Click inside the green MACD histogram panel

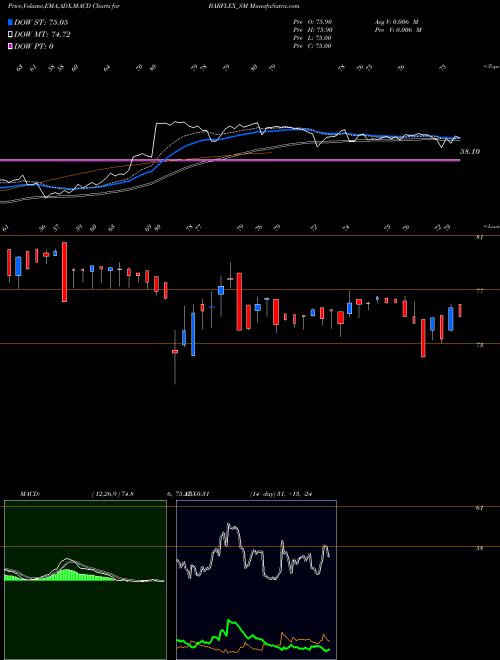click(x=85, y=580)
